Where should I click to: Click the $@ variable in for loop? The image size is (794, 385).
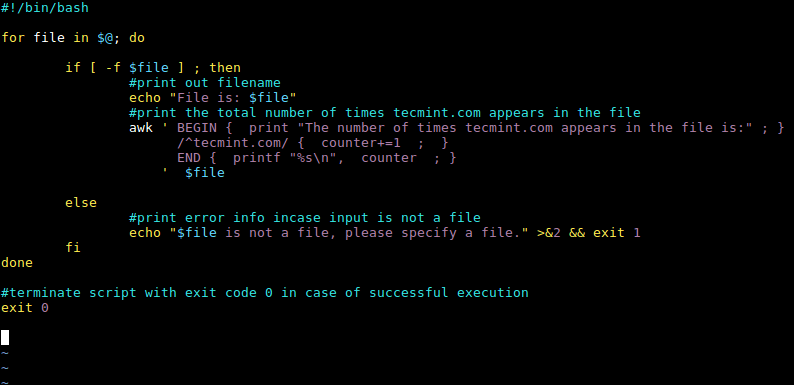105,37
